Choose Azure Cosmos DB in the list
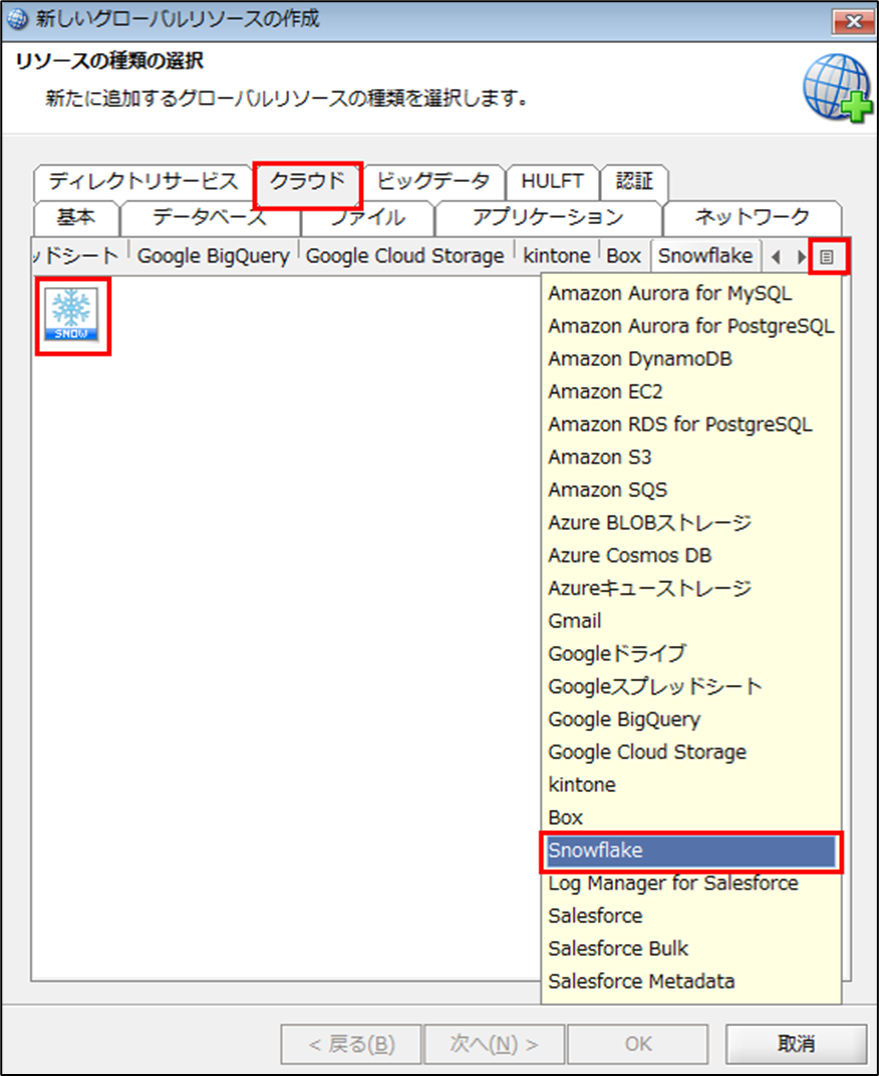 (x=691, y=555)
